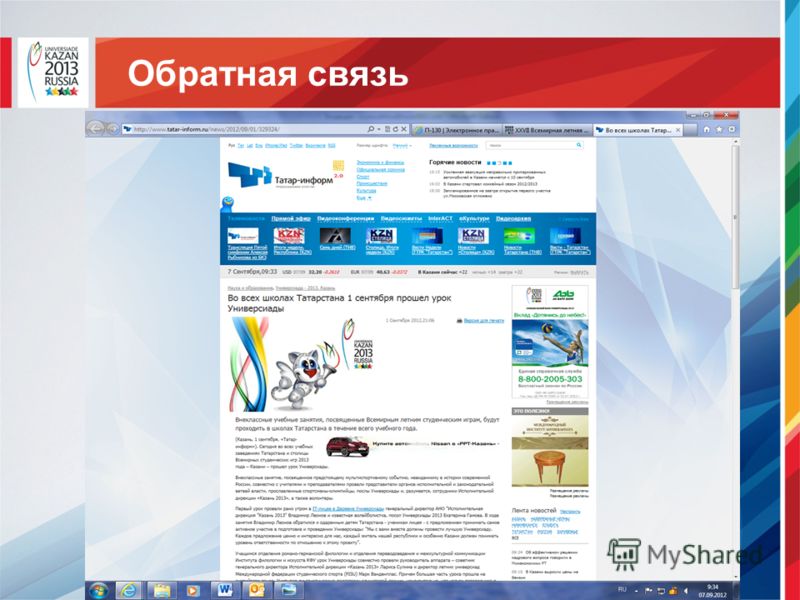Toggle Compatibility View icon in address bar
Image resolution: width=800 pixels, height=600 pixels.
pyautogui.click(x=387, y=130)
